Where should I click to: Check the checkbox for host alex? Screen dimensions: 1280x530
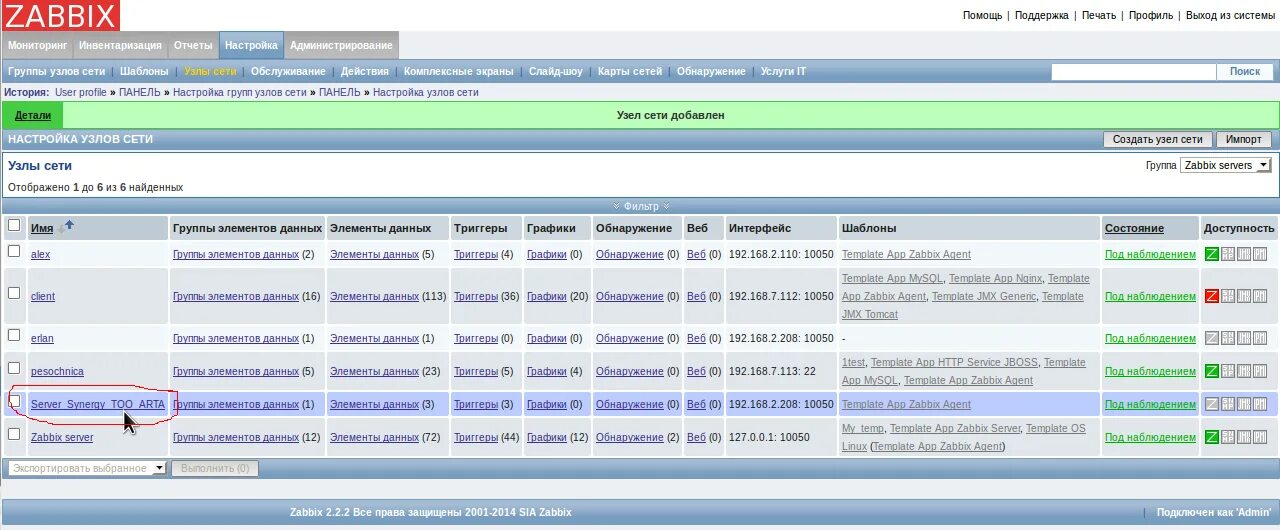pyautogui.click(x=14, y=251)
